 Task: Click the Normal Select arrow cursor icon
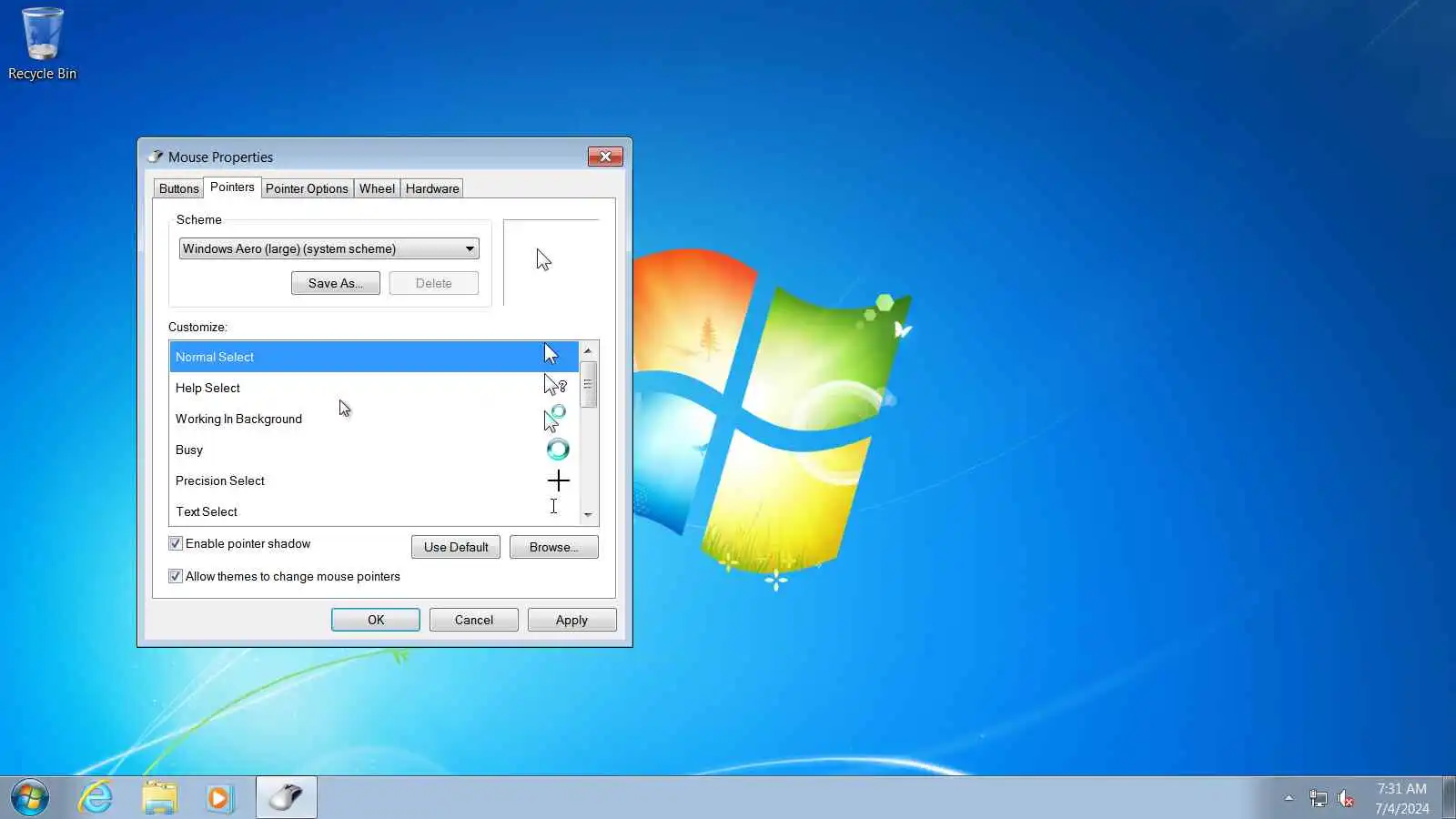point(551,354)
